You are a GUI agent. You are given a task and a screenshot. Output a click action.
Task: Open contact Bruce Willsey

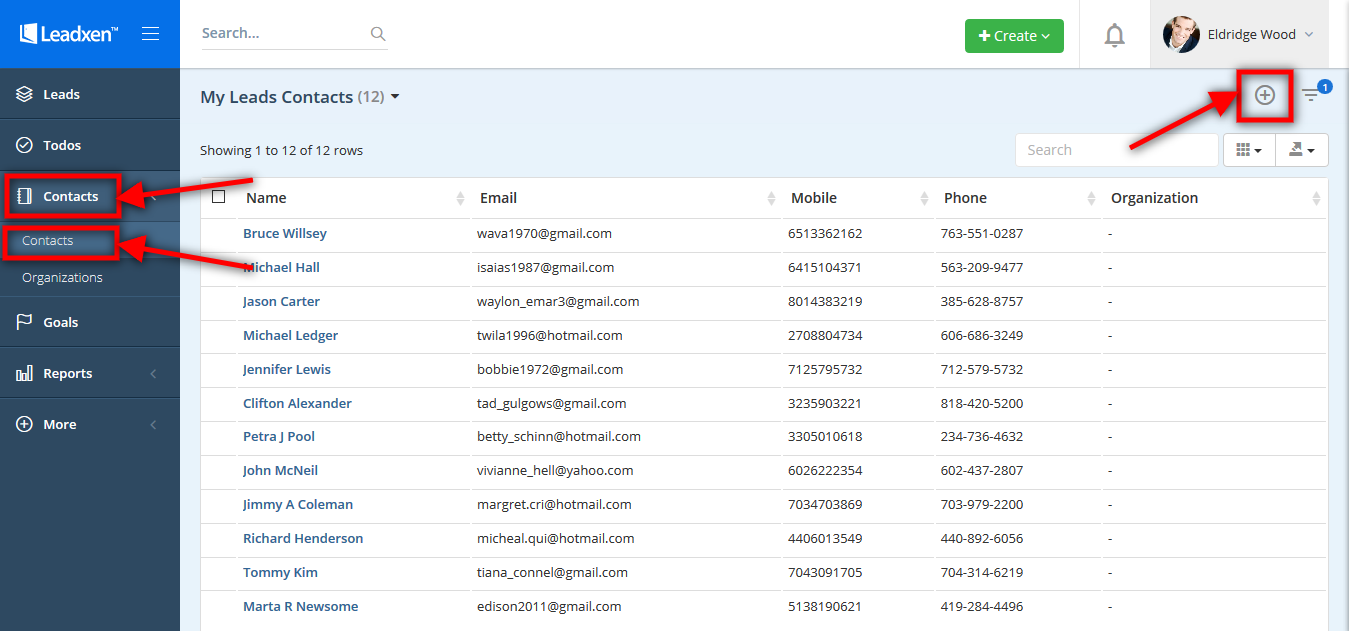tap(285, 234)
